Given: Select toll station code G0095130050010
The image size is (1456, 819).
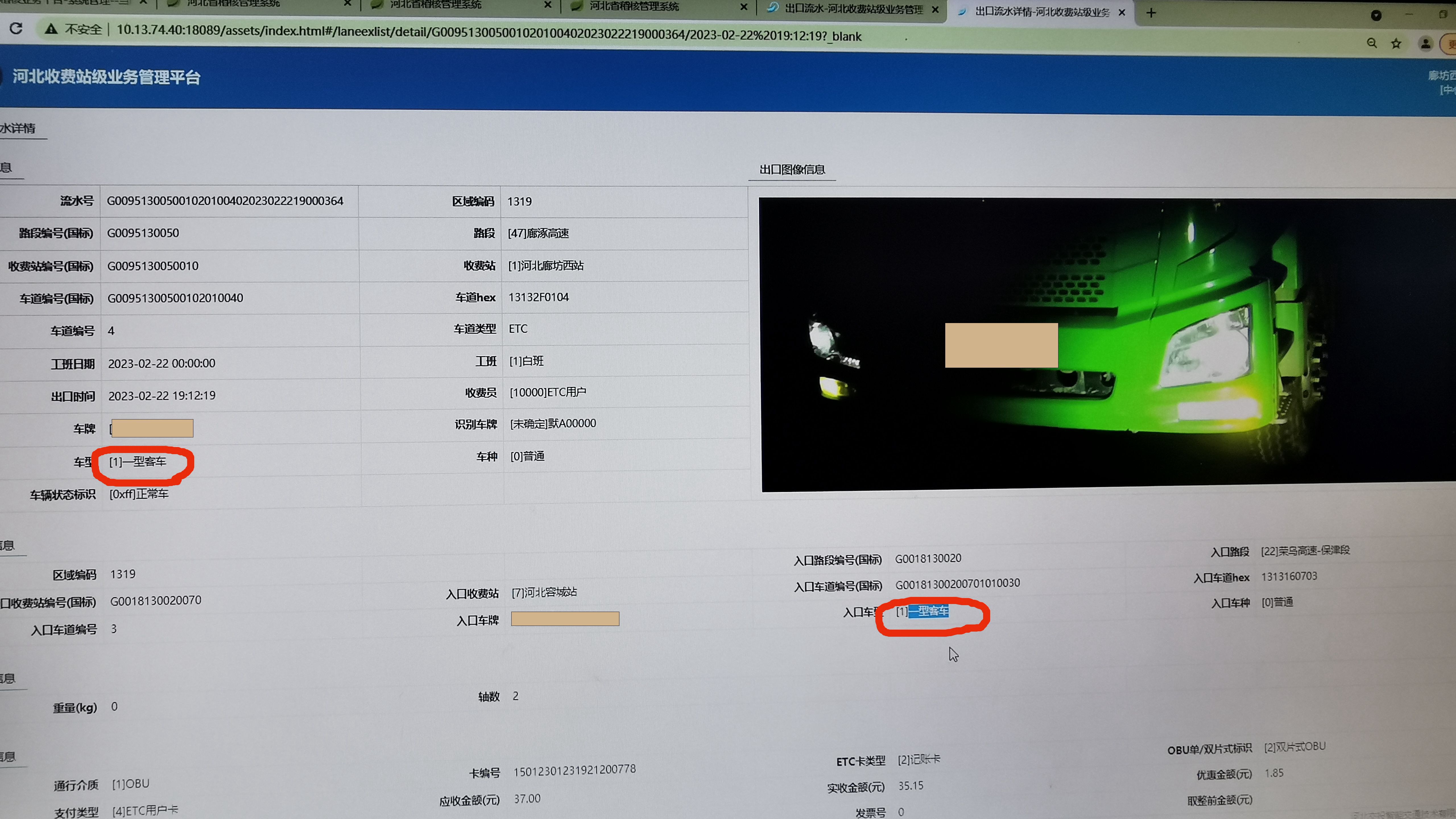Looking at the screenshot, I should (x=153, y=266).
